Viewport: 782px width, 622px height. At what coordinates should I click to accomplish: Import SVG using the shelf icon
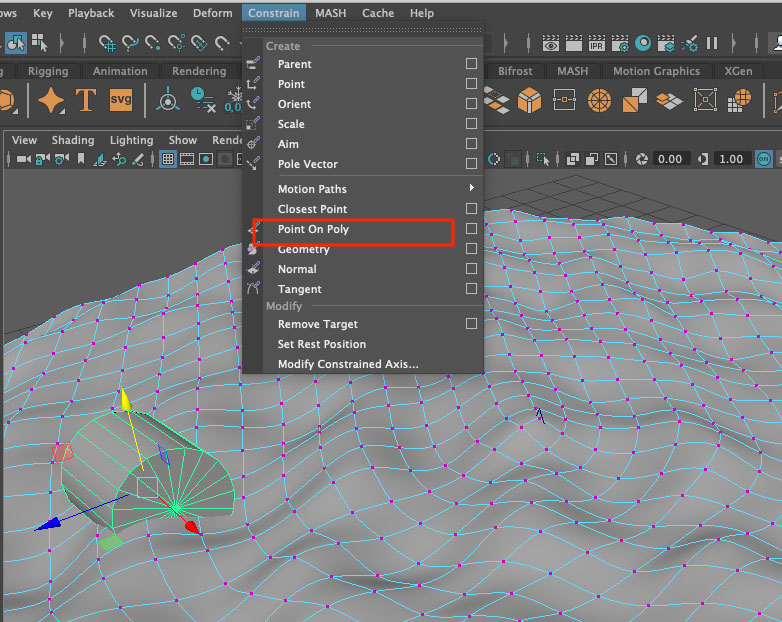[x=121, y=100]
